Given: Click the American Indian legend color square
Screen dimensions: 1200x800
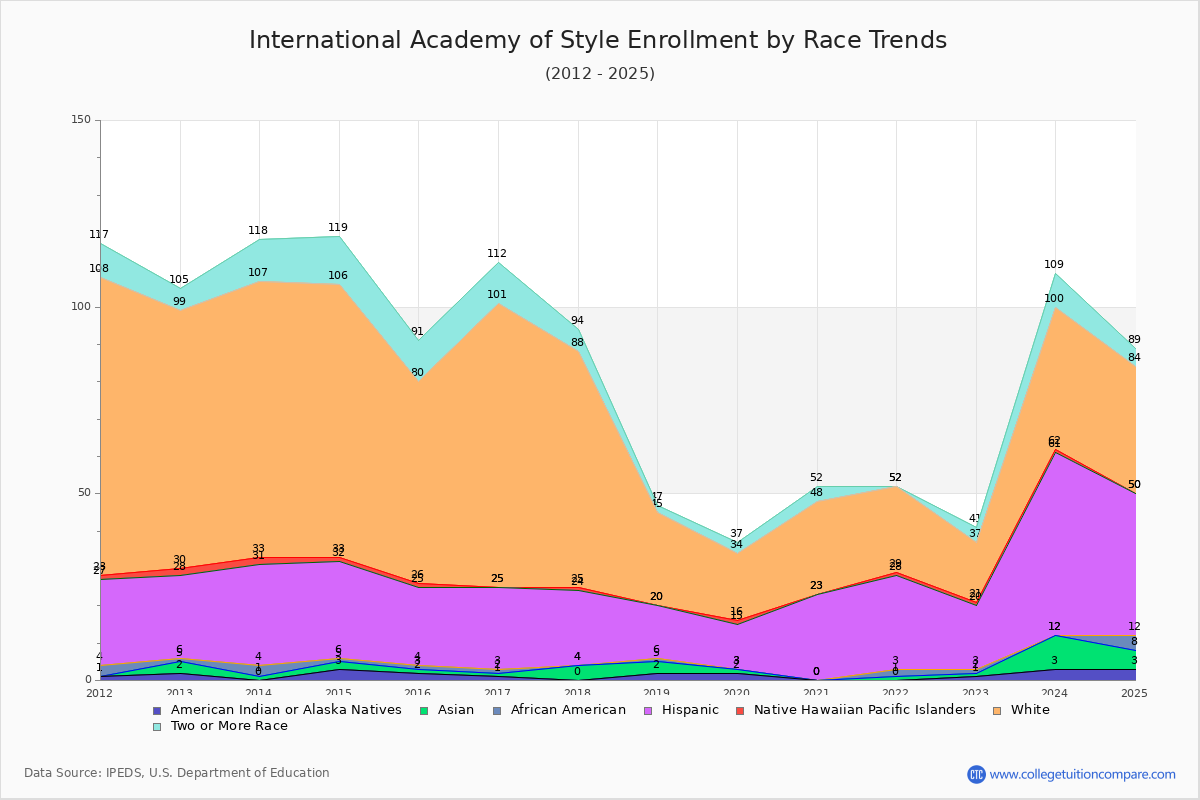Looking at the screenshot, I should coord(157,710).
